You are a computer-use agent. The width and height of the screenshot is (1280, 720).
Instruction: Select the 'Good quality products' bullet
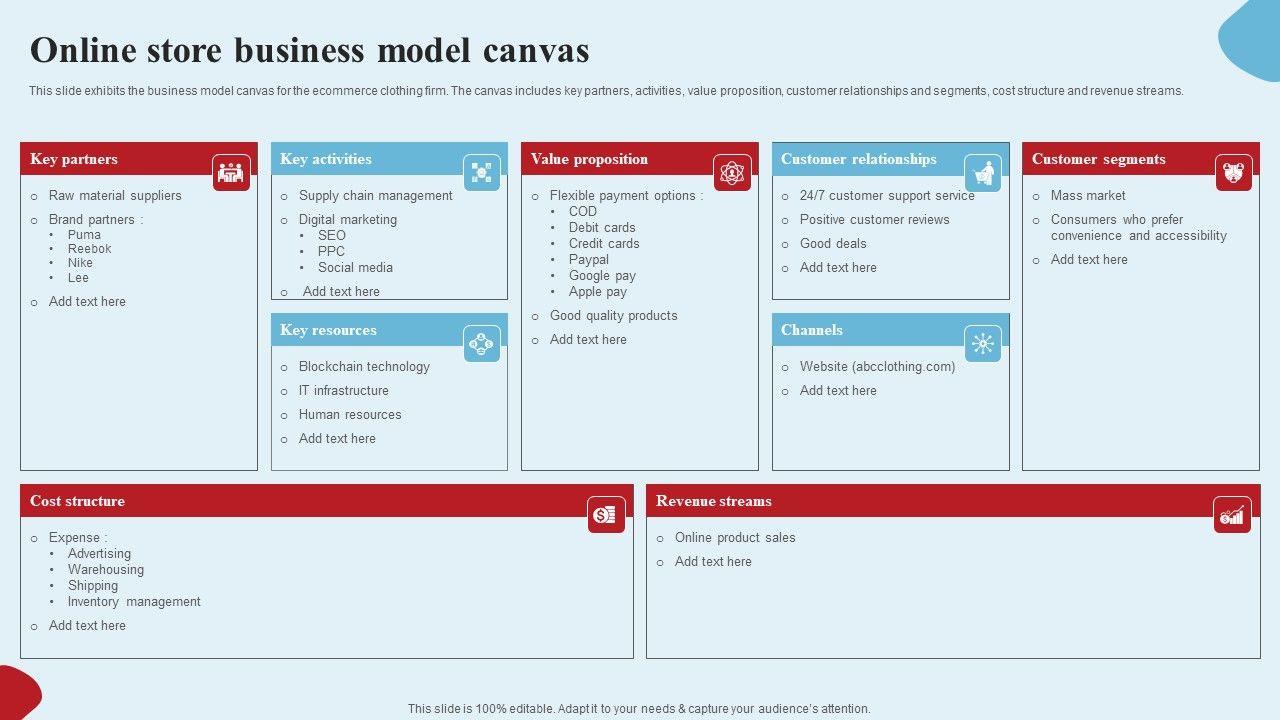(x=614, y=316)
